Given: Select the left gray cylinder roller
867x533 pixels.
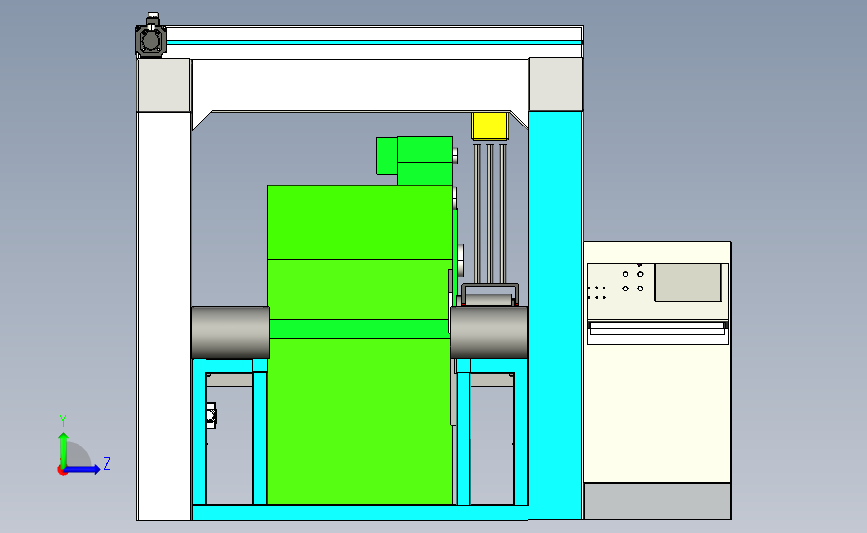Looking at the screenshot, I should [x=230, y=332].
